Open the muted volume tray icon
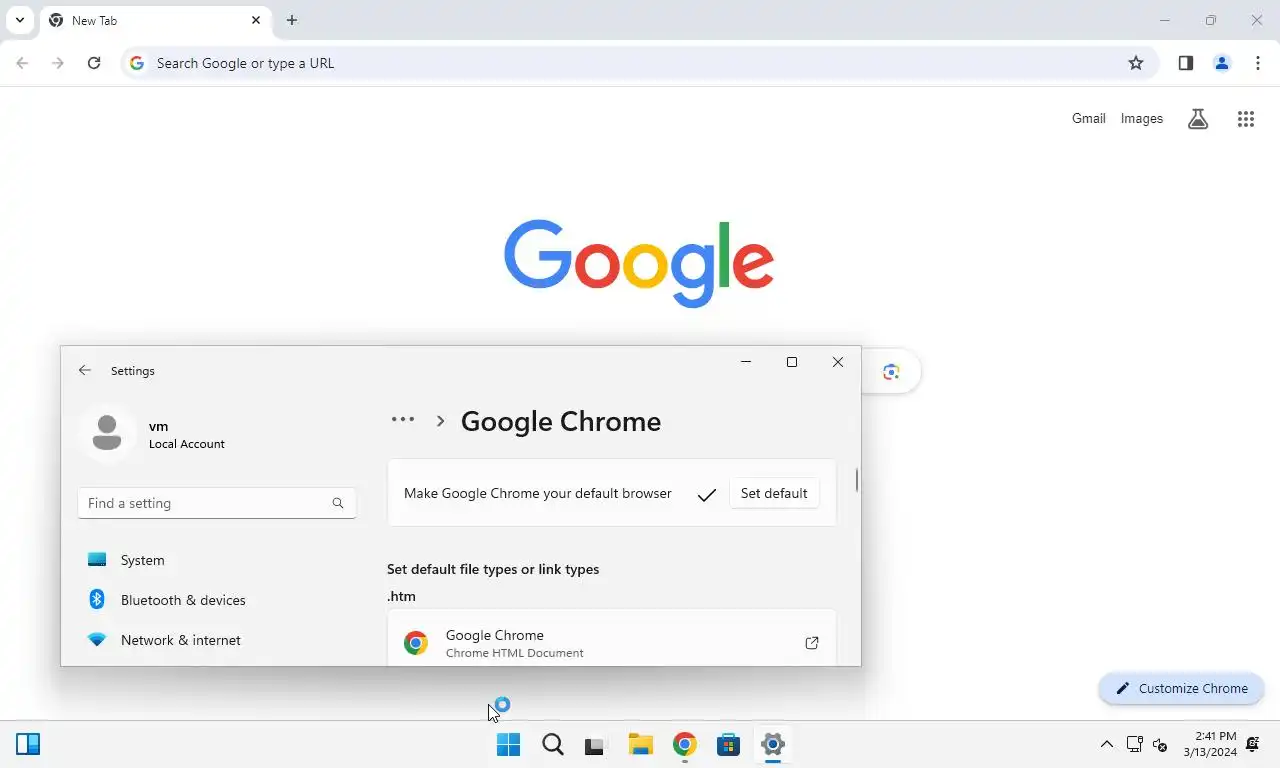Image resolution: width=1280 pixels, height=768 pixels. click(1160, 744)
